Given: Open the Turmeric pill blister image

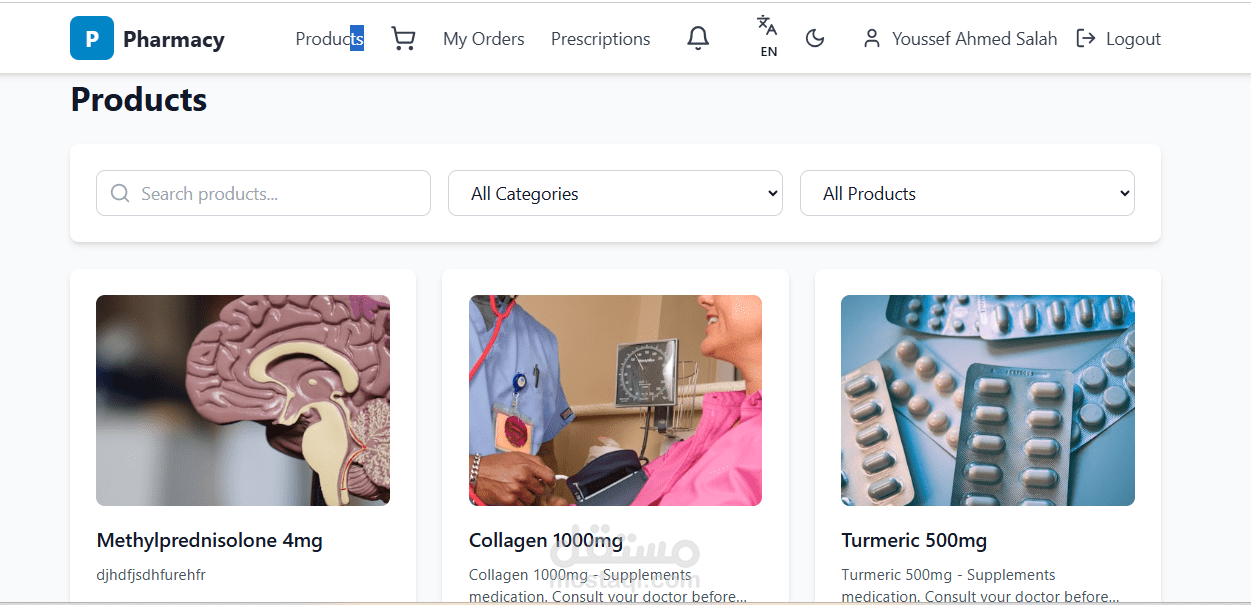Looking at the screenshot, I should pos(988,400).
